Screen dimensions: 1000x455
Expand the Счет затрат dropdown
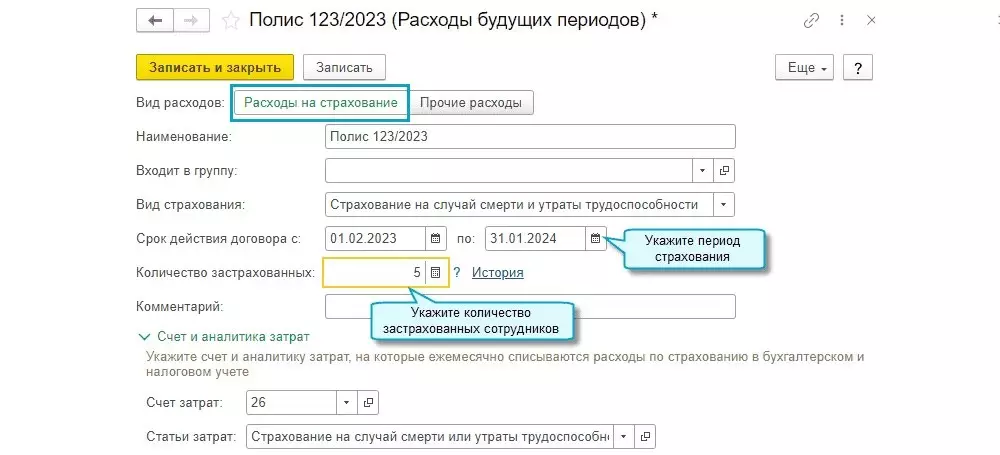tap(347, 403)
